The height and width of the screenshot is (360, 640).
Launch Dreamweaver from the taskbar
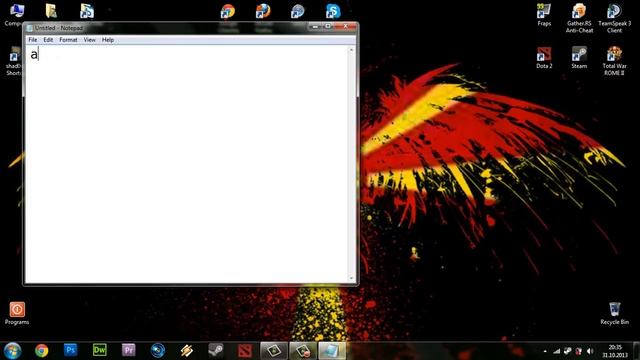100,350
